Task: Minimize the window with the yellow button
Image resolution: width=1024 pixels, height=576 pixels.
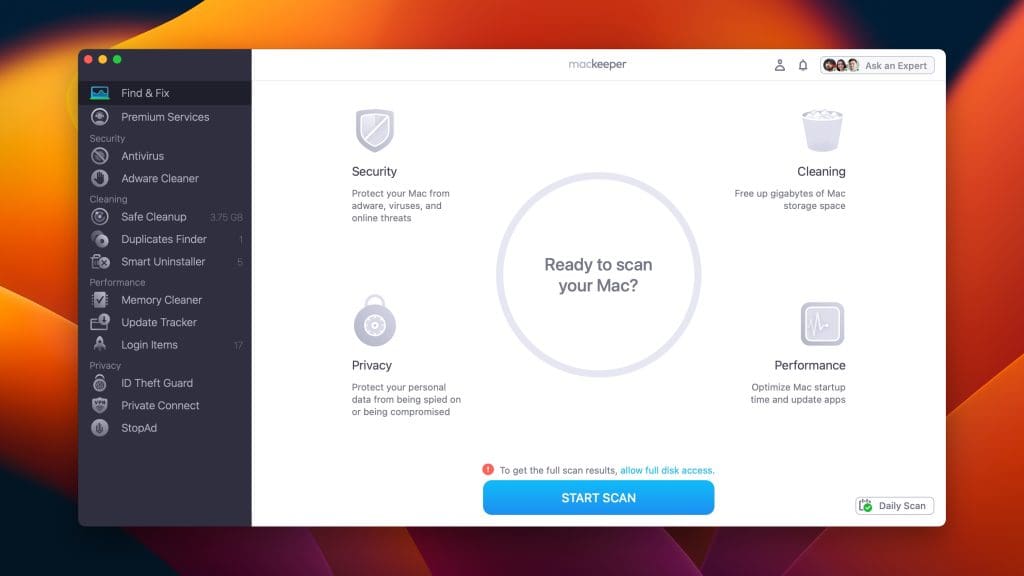Action: [103, 59]
